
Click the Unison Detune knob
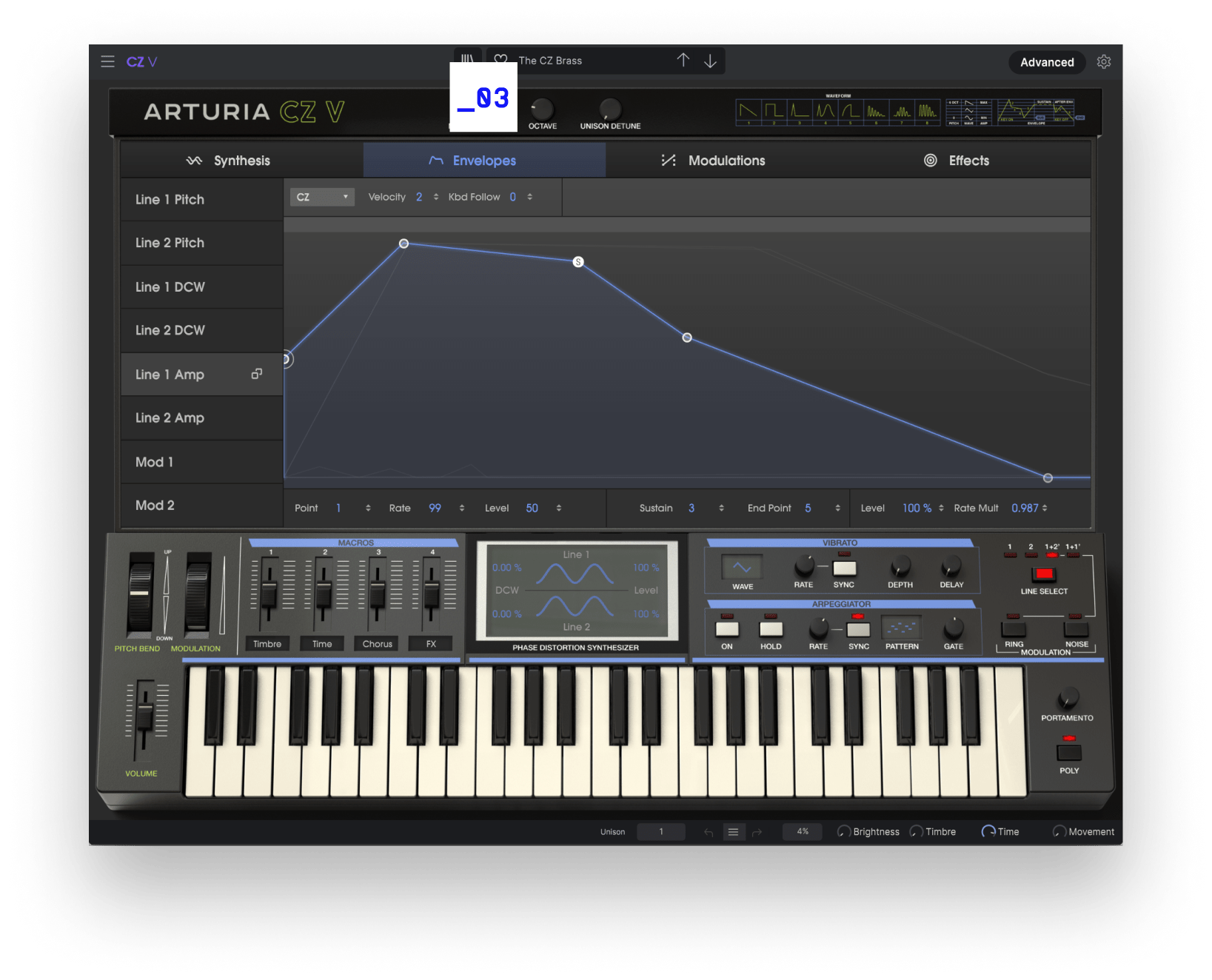click(610, 109)
